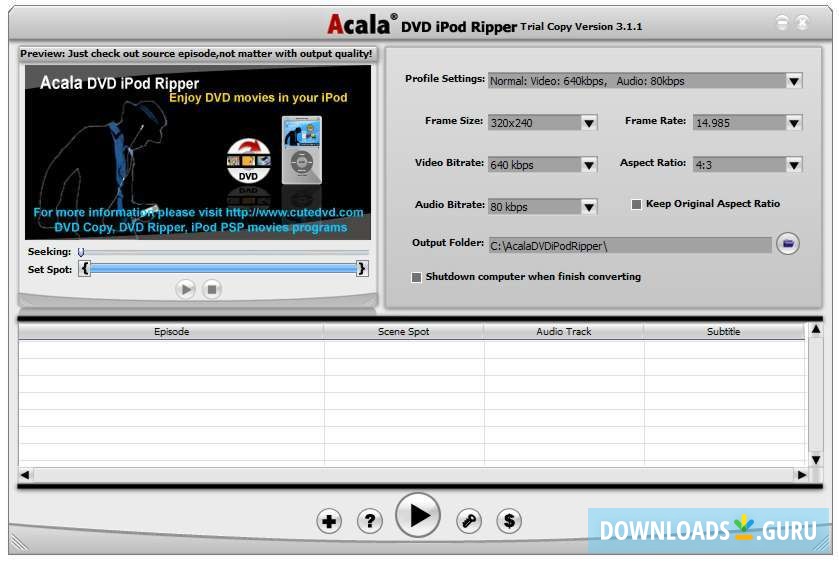Expand Frame Rate dropdown

click(x=794, y=123)
